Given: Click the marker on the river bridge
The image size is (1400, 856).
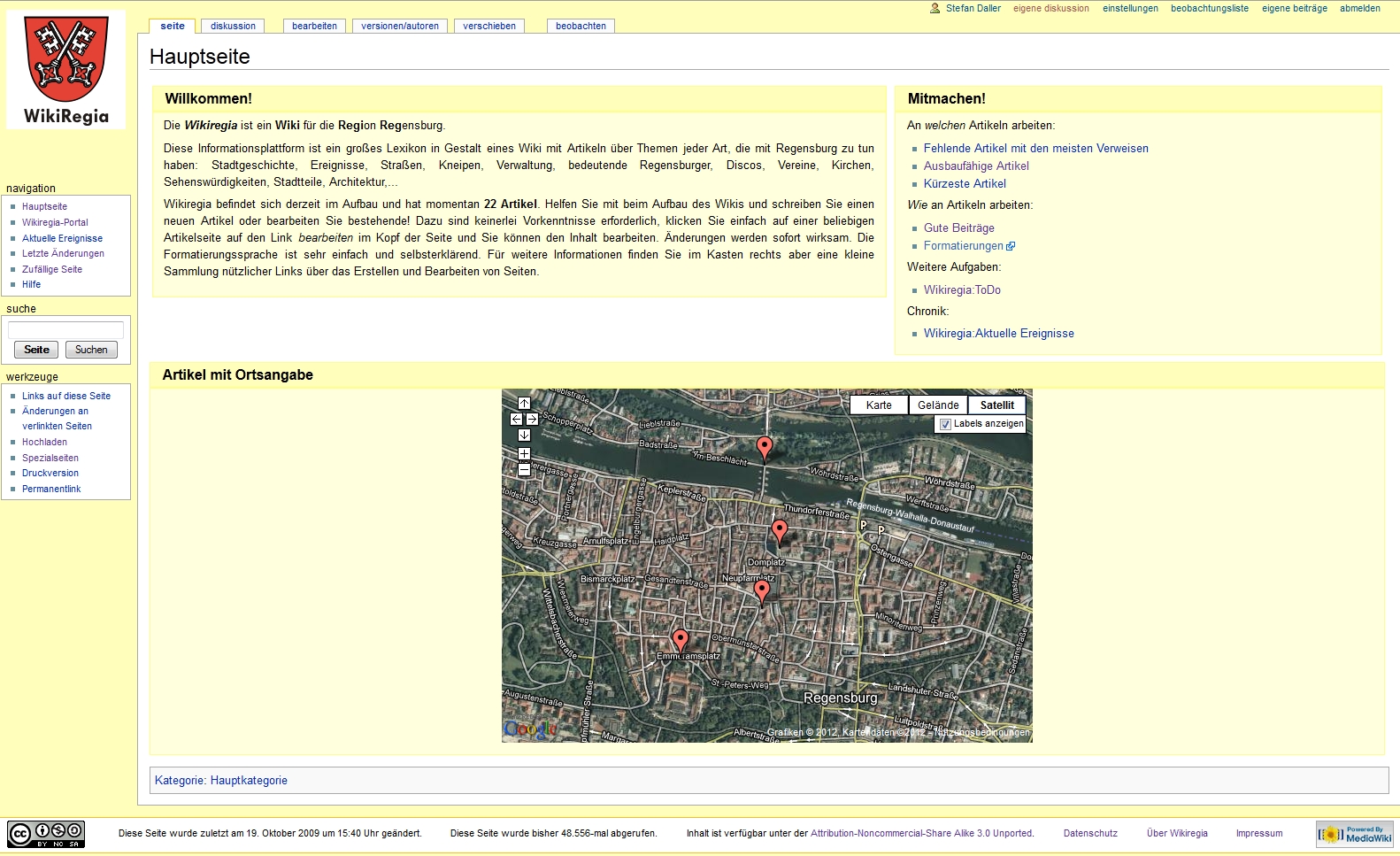Looking at the screenshot, I should click(x=765, y=447).
